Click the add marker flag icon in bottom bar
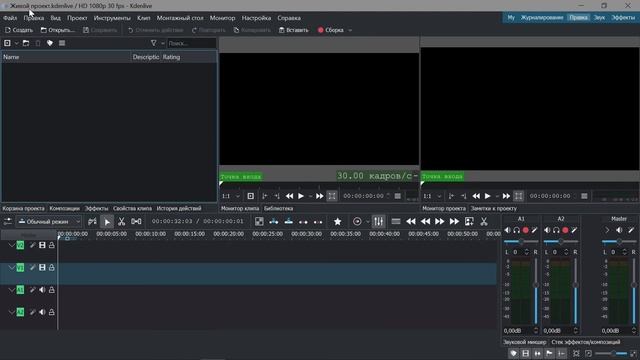Viewport: 640px width, 360px height. coord(549,353)
